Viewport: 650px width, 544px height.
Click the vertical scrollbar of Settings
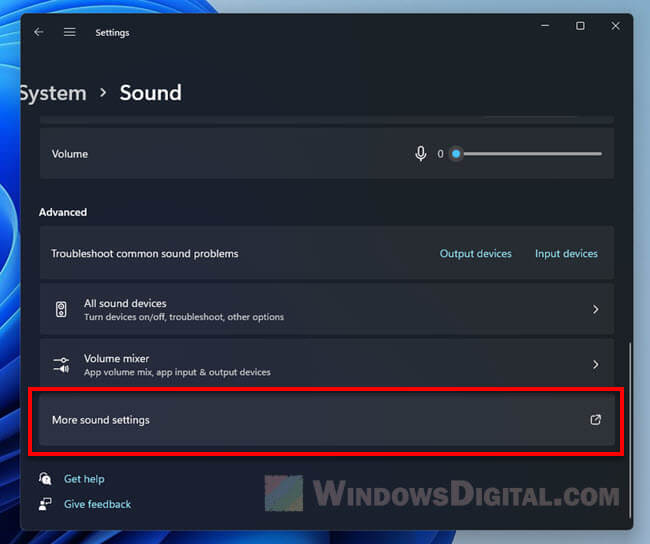point(630,430)
